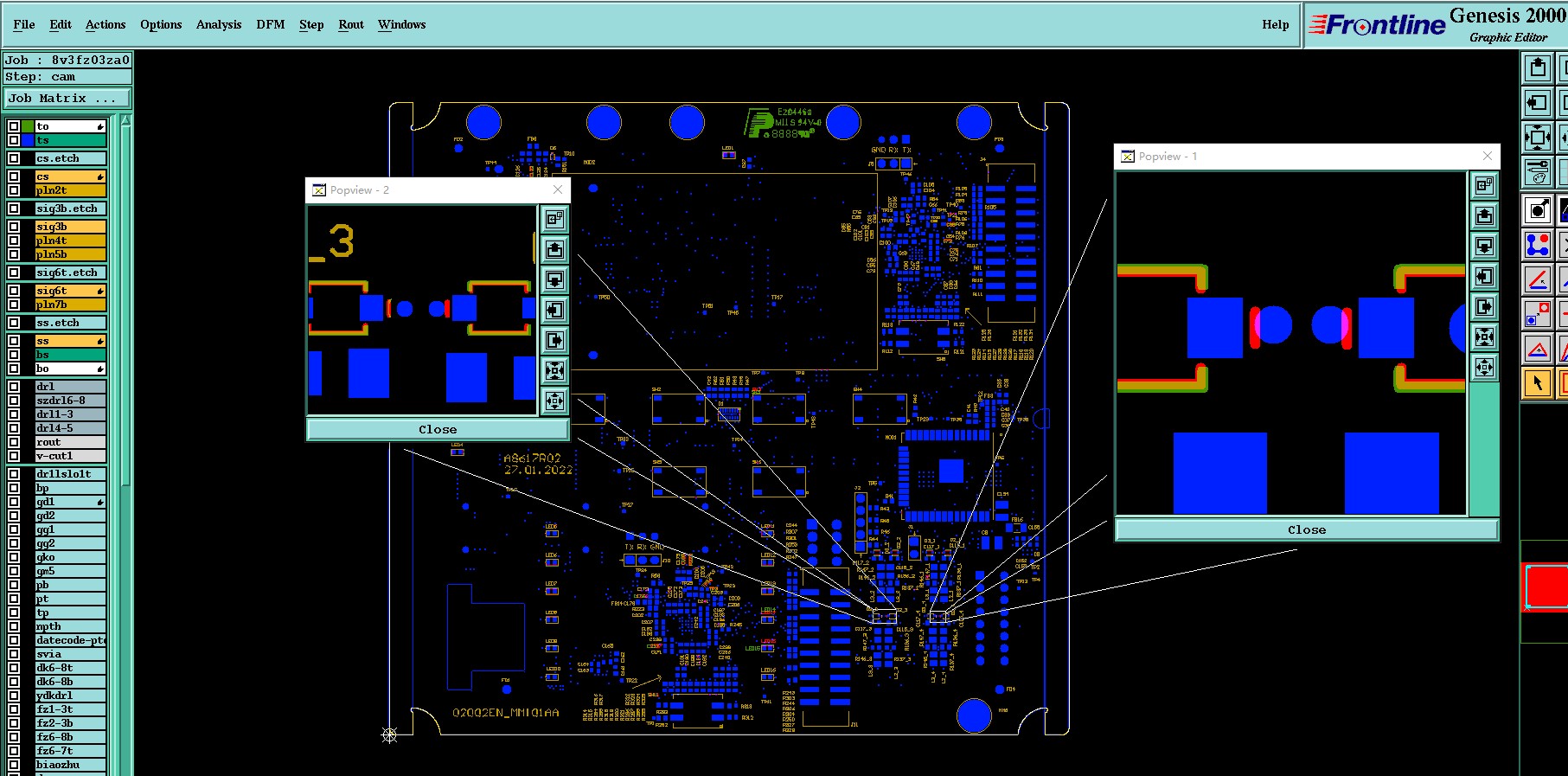Click zoom-home fit icon in main toolbar
1568x776 pixels.
click(1537, 138)
